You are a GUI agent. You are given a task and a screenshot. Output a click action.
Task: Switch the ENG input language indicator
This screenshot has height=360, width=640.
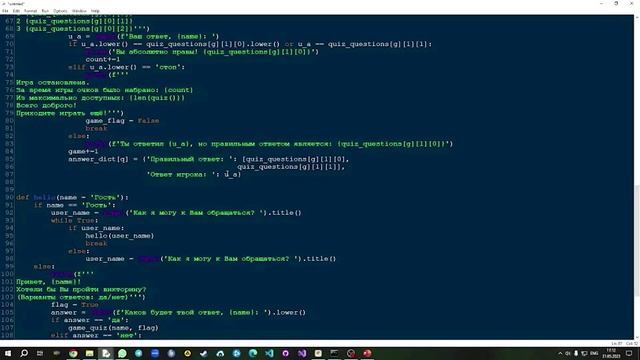pos(594,353)
